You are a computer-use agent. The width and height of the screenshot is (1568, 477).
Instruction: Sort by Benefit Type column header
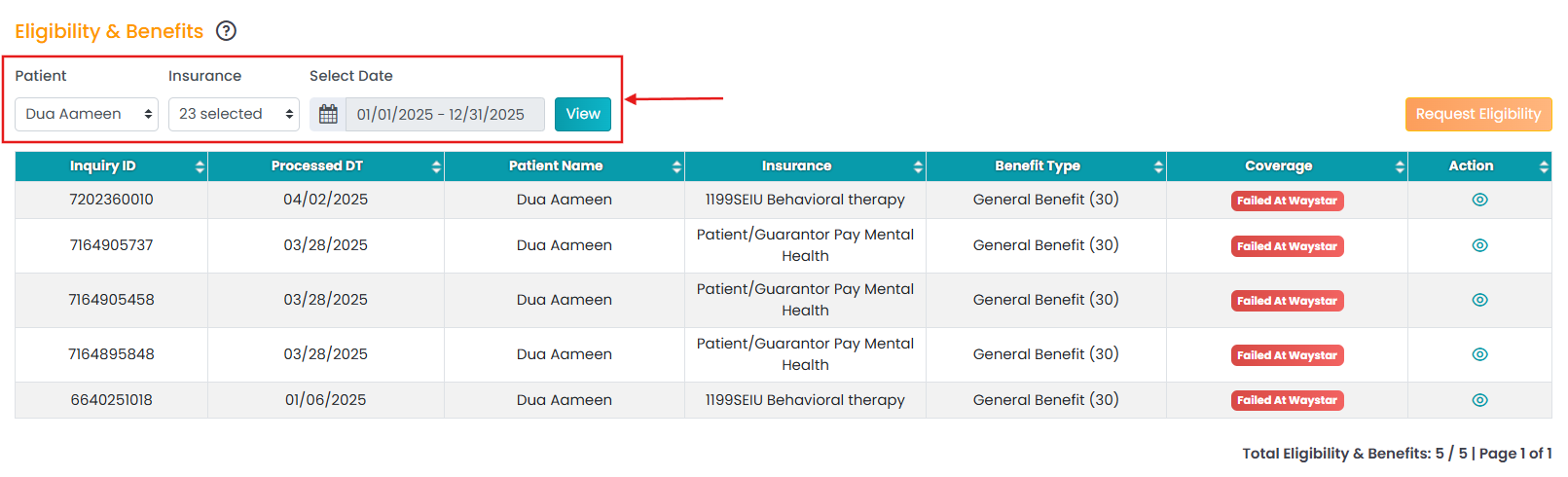coord(1045,166)
